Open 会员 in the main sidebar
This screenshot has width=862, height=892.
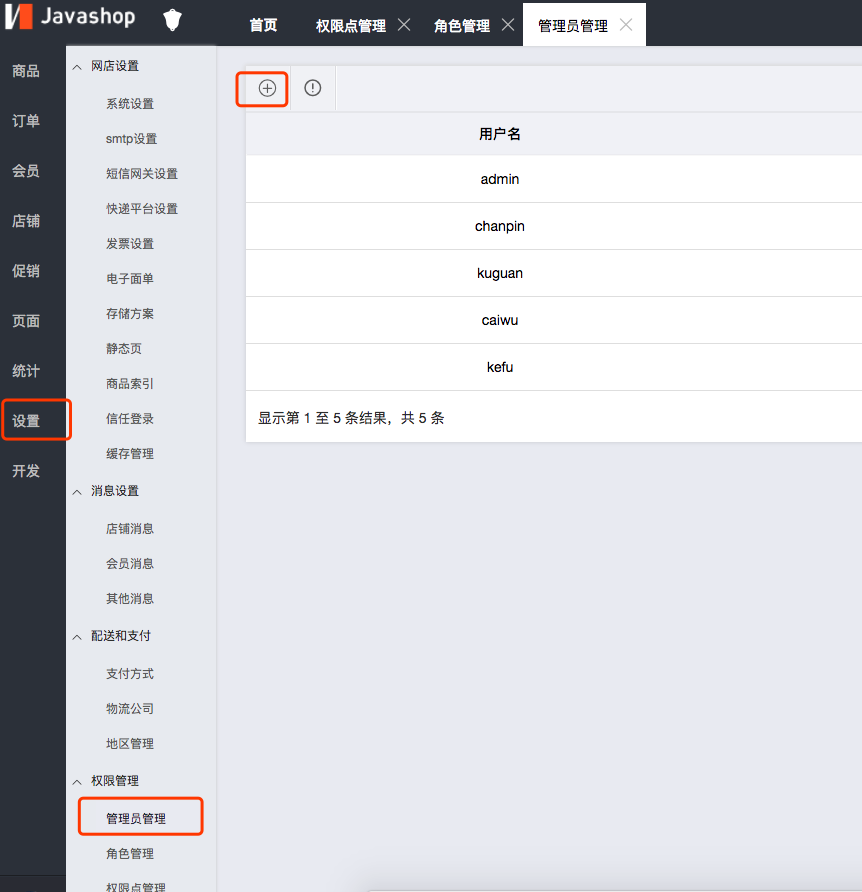point(26,171)
